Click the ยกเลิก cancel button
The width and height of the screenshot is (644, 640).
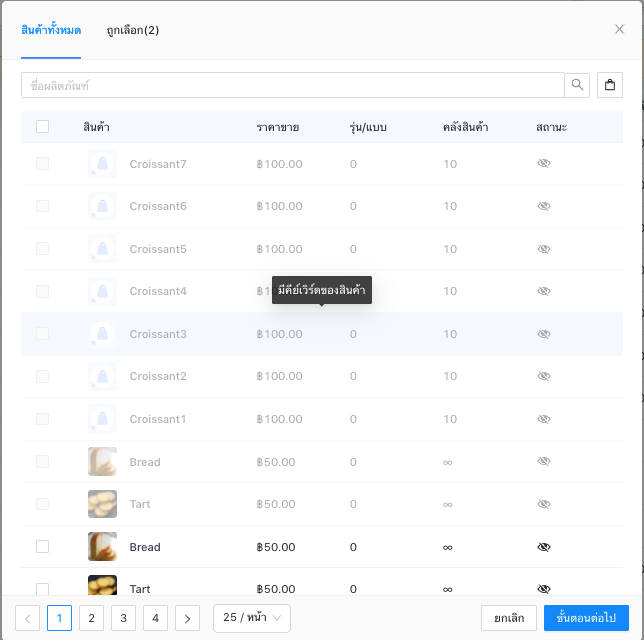click(x=509, y=618)
